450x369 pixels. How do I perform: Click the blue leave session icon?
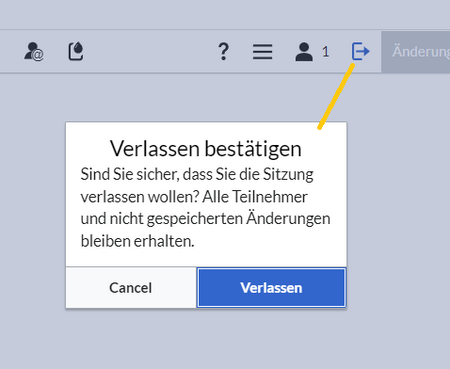click(361, 51)
